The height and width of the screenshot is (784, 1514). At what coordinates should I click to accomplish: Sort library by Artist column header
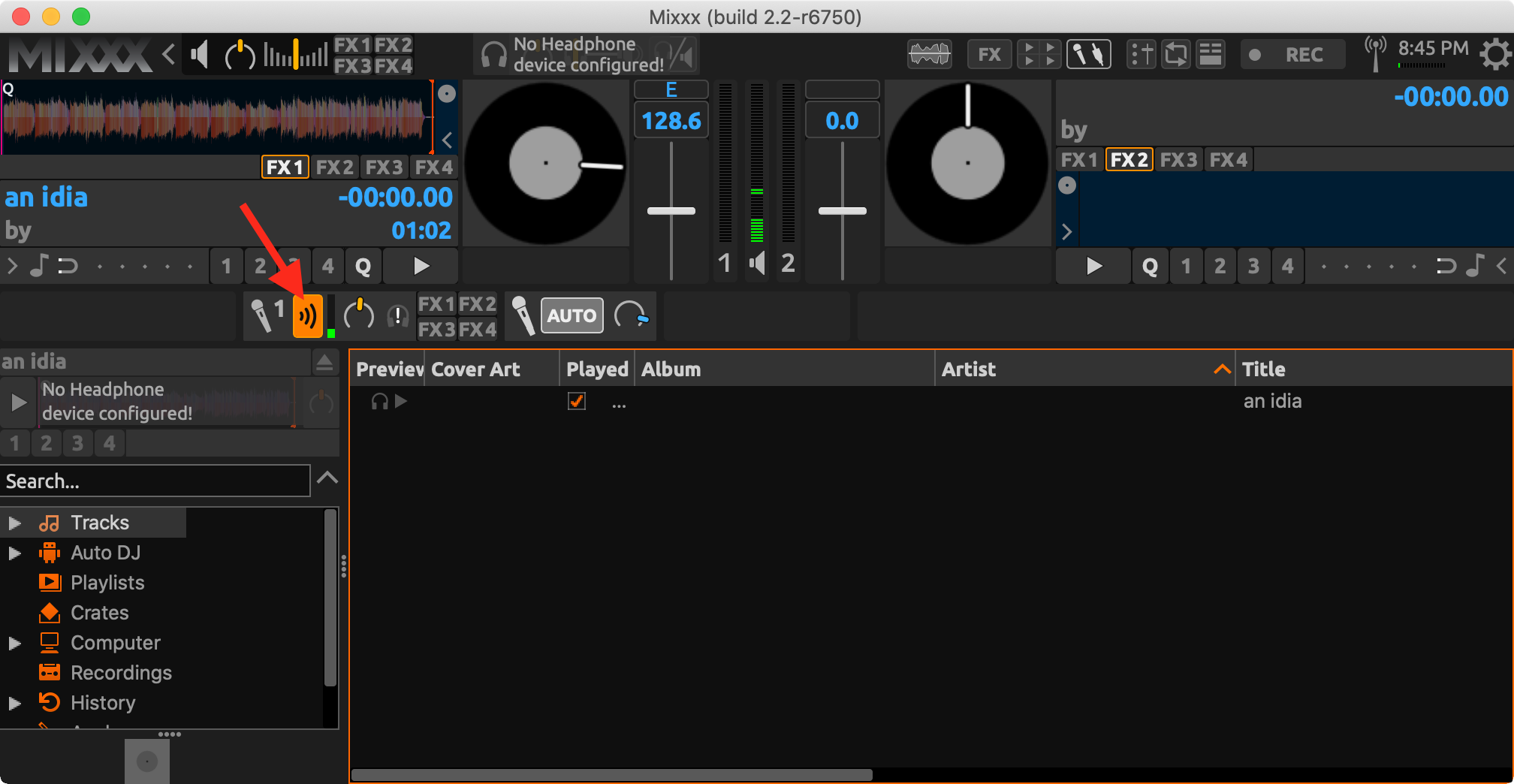(1084, 369)
